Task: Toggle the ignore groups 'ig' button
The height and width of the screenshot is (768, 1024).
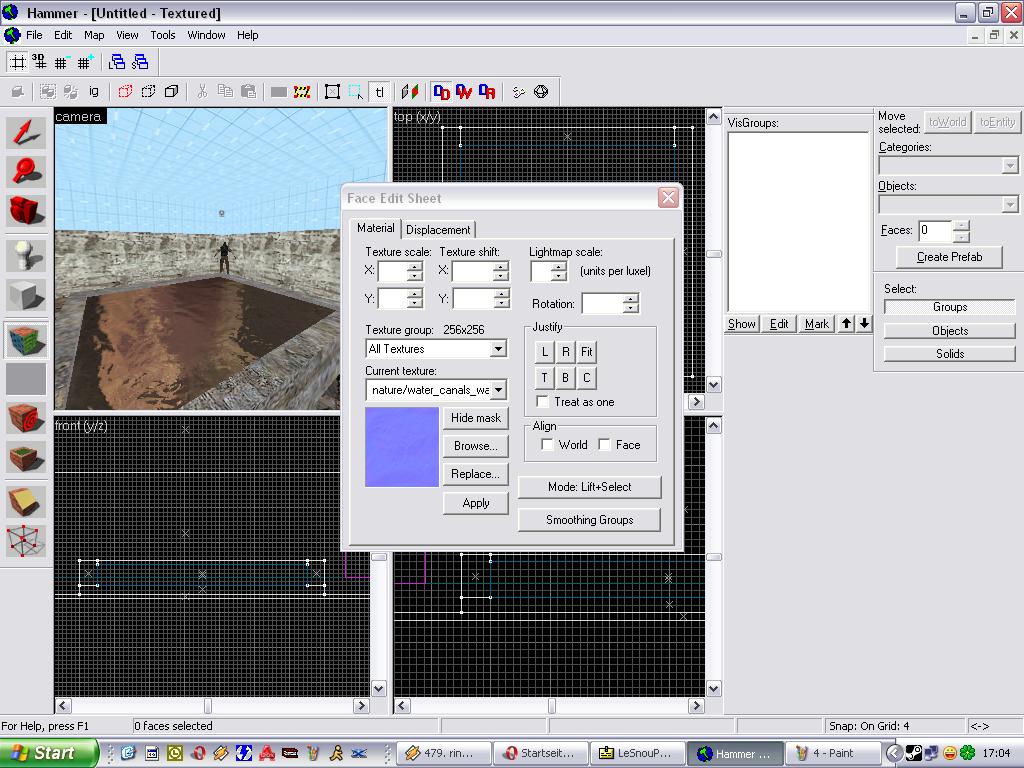Action: (x=94, y=91)
